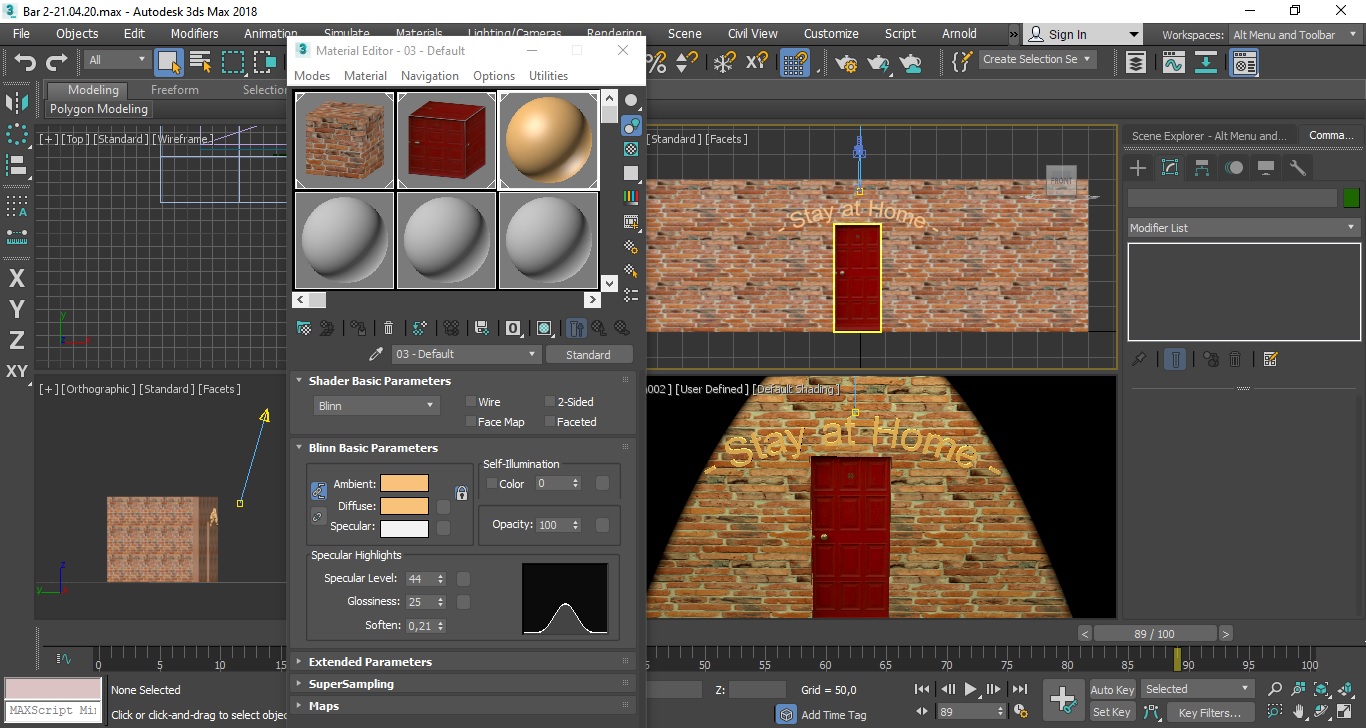
Task: Open Utilities wrench tab in Command Panel
Action: pos(1298,168)
